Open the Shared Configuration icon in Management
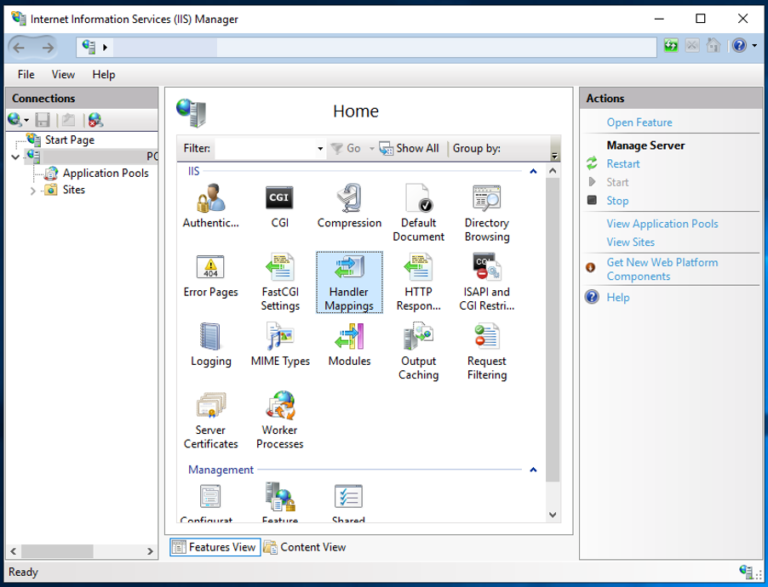This screenshot has height=587, width=768. tap(348, 503)
